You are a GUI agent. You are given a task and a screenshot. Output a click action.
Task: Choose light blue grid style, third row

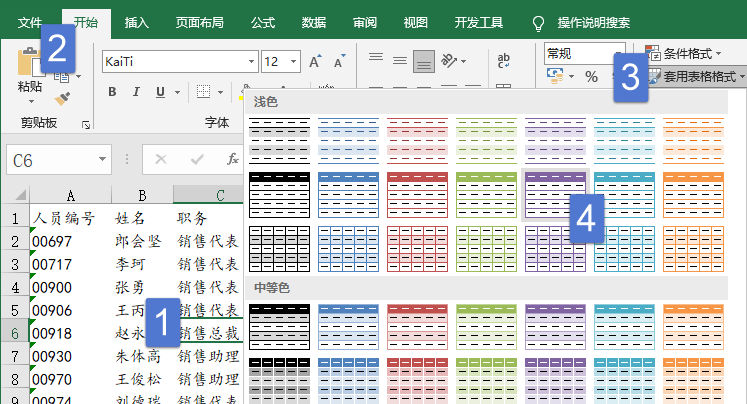[x=348, y=249]
